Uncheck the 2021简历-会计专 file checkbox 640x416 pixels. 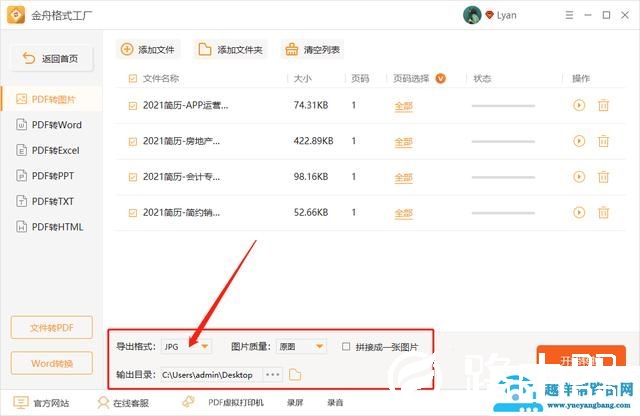(133, 177)
